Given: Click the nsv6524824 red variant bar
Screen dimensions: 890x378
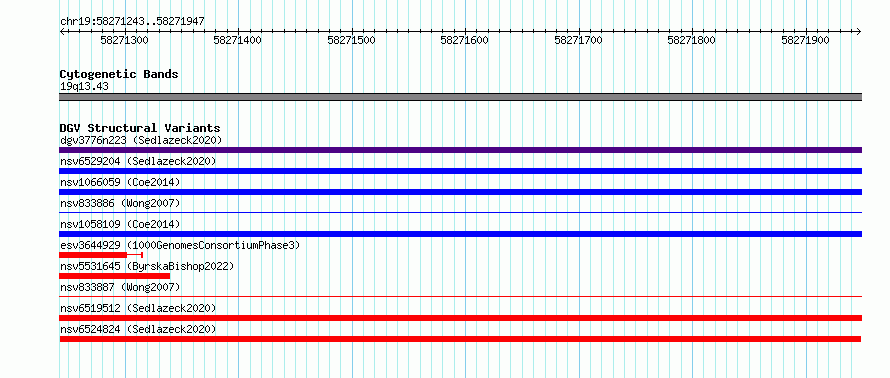Looking at the screenshot, I should point(460,339).
